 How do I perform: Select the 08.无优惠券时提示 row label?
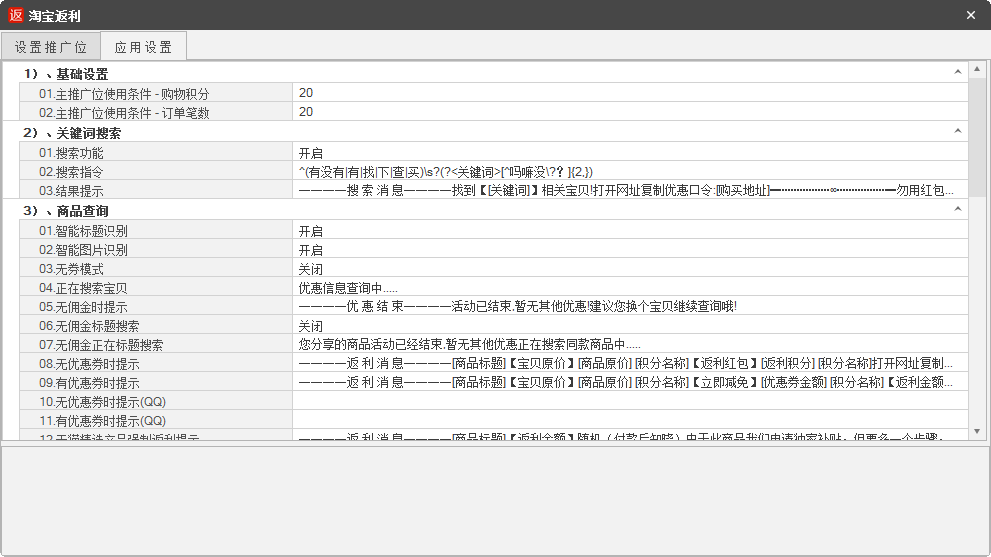click(89, 364)
